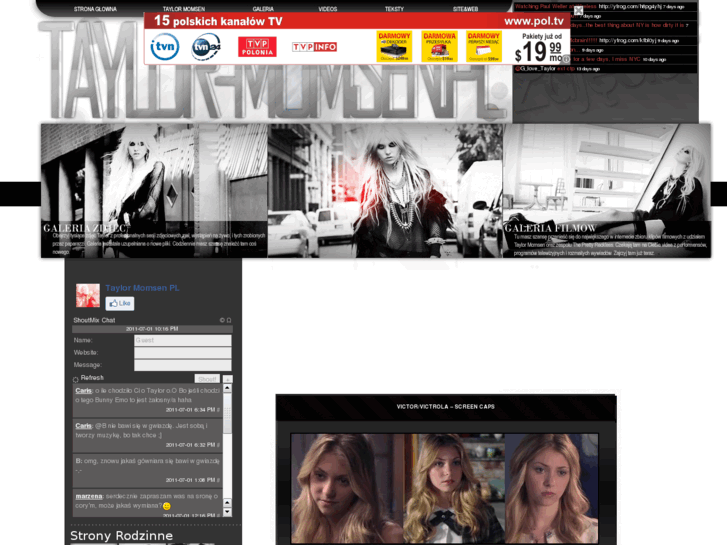Screen dimensions: 727x545
Task: Open the Videos menu item
Action: pyautogui.click(x=328, y=9)
